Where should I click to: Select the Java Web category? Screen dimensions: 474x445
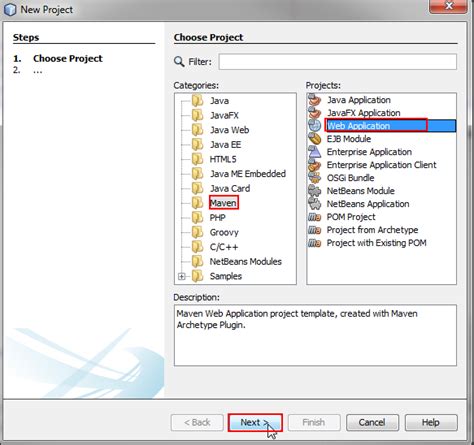[x=230, y=130]
